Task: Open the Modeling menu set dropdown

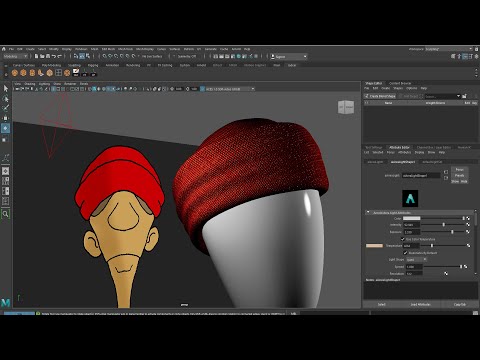Action: (16, 56)
